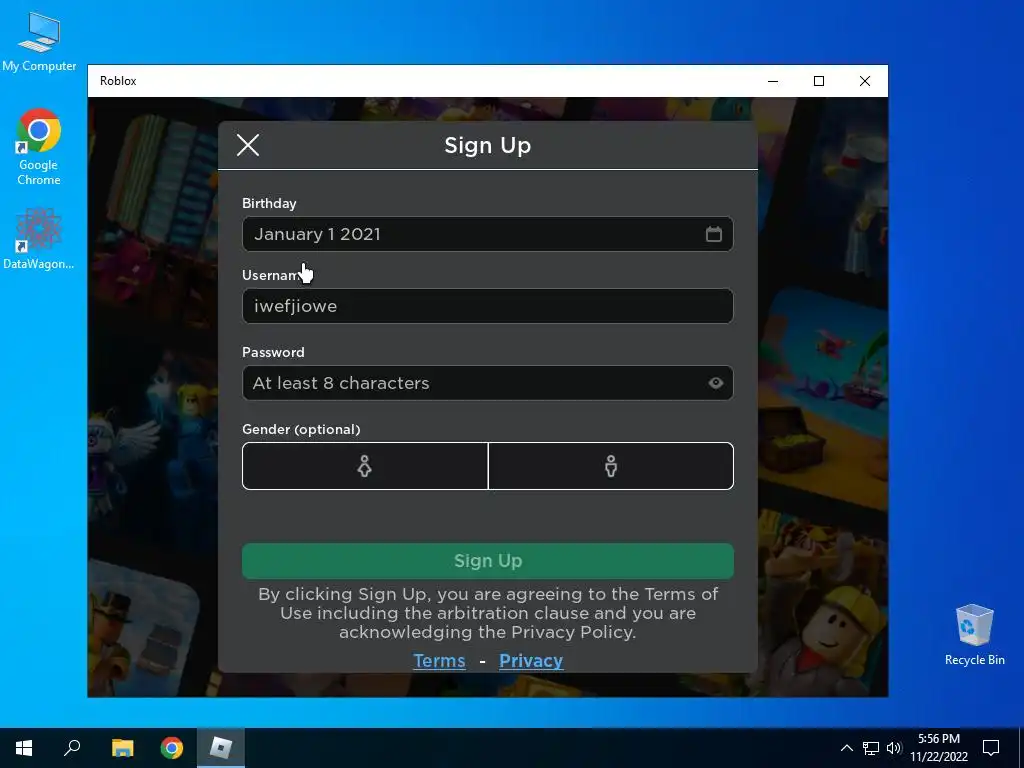Open the Terms link
1024x768 pixels.
tap(440, 661)
